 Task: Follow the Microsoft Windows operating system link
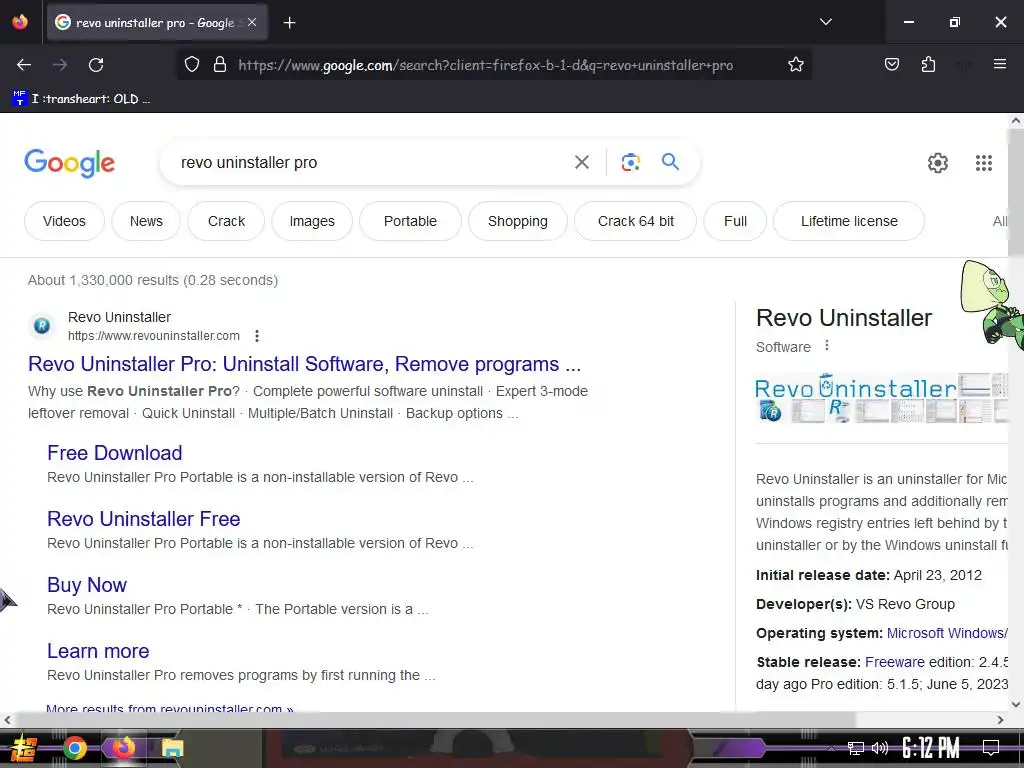tap(947, 633)
